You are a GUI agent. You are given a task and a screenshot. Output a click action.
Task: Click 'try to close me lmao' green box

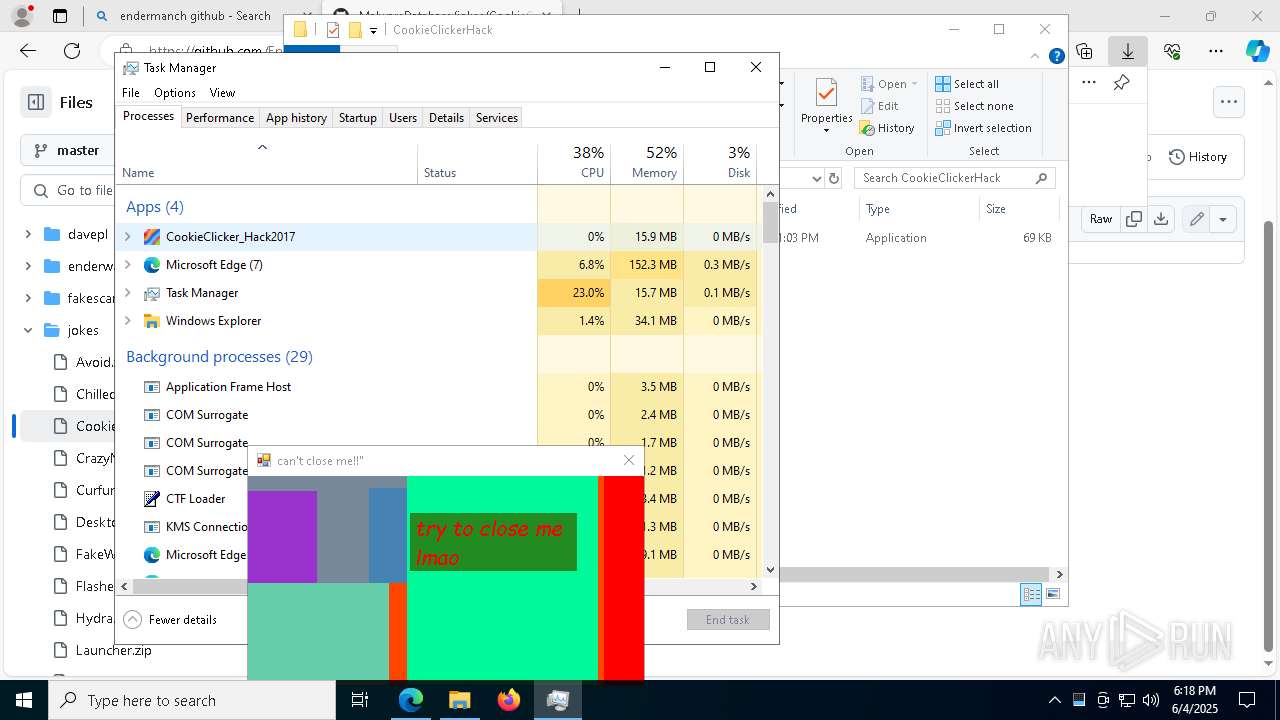point(493,543)
